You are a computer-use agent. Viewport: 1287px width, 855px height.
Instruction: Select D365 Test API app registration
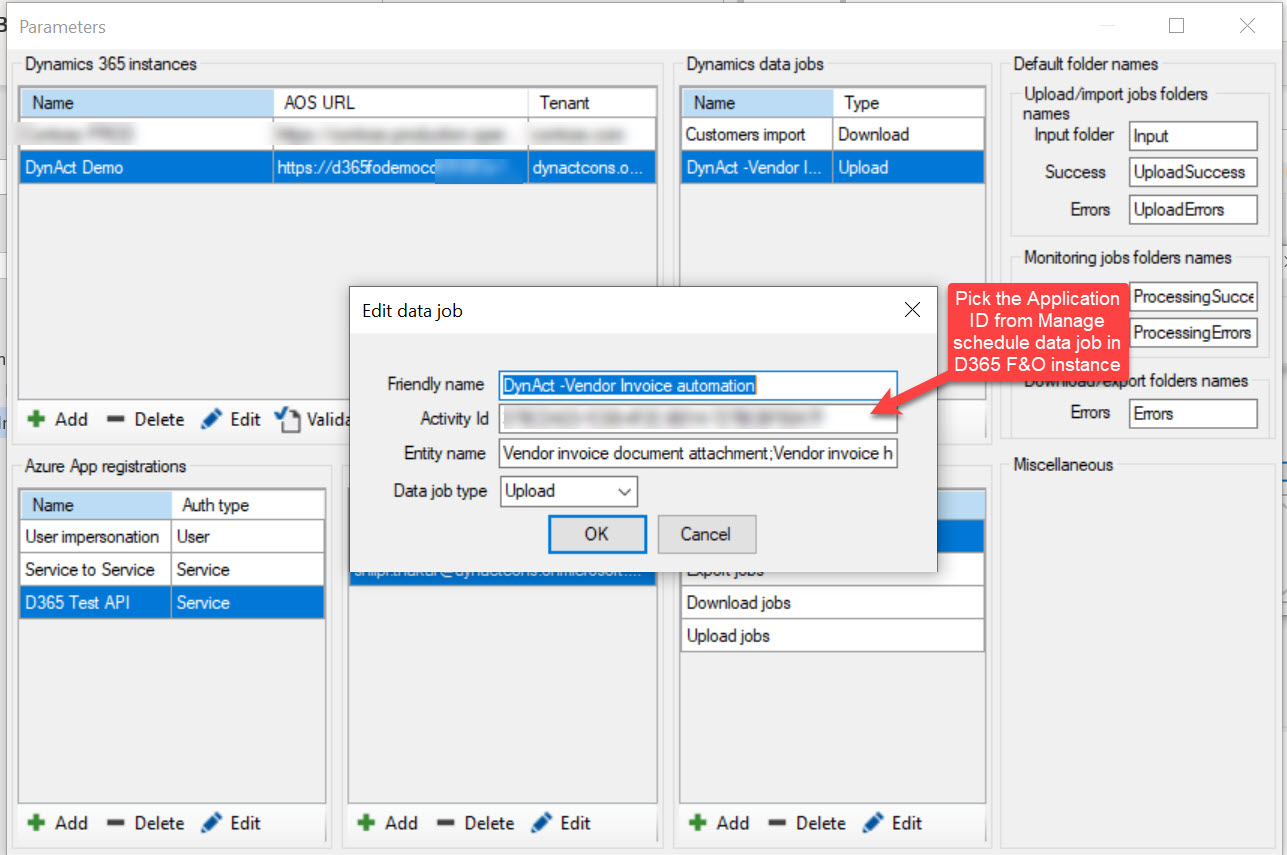pyautogui.click(x=172, y=603)
